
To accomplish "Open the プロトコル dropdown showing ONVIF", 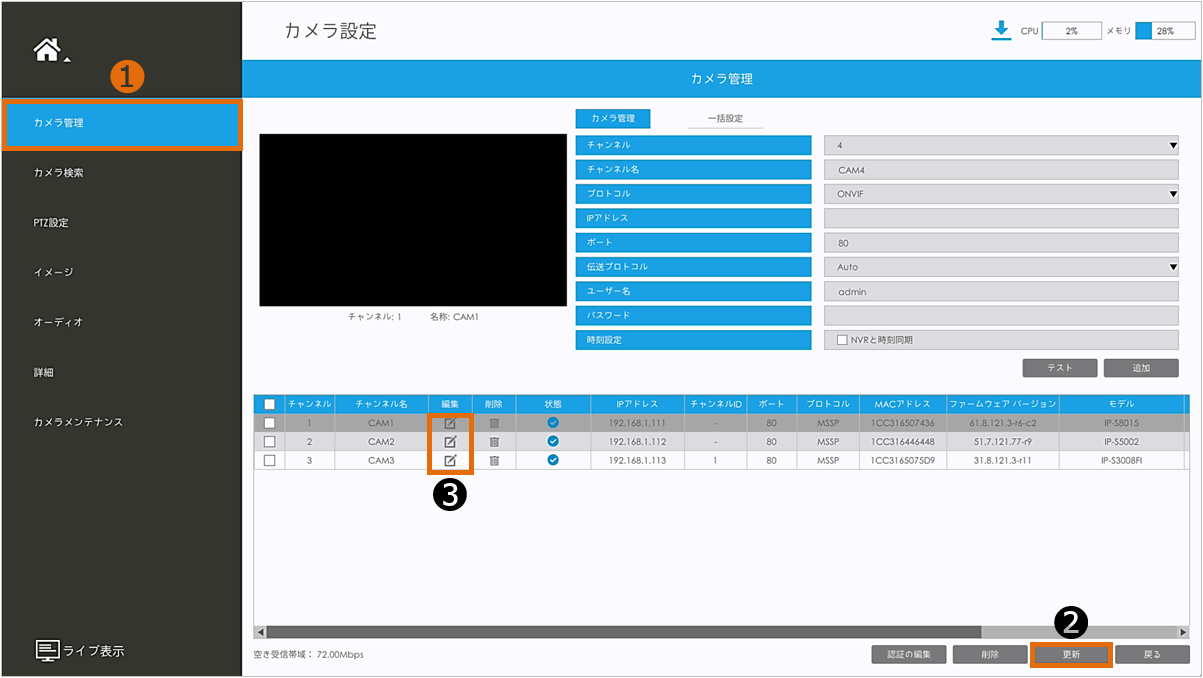I will [x=1173, y=194].
